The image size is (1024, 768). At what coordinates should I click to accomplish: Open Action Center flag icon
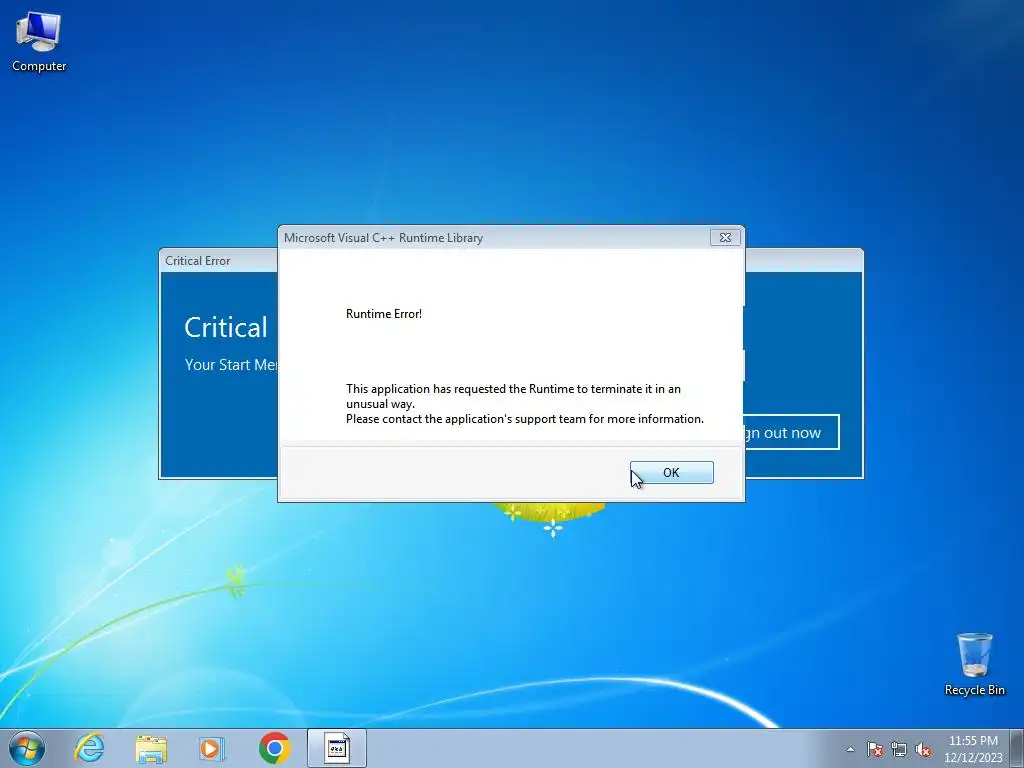[874, 749]
